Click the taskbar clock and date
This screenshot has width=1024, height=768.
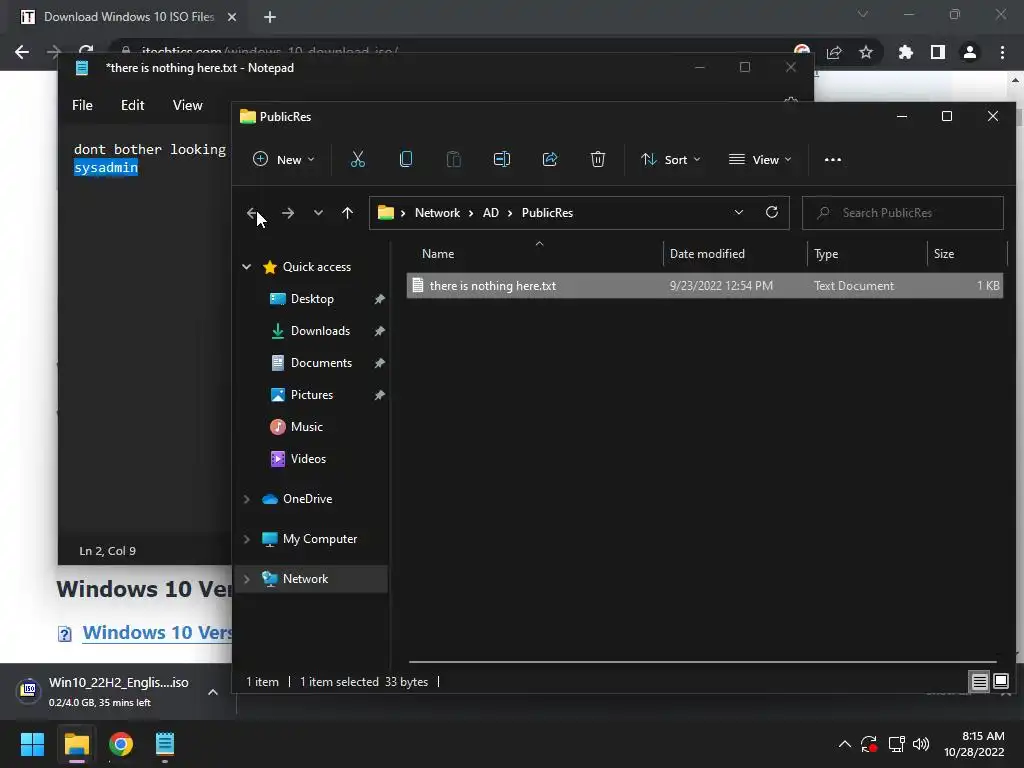(974, 744)
